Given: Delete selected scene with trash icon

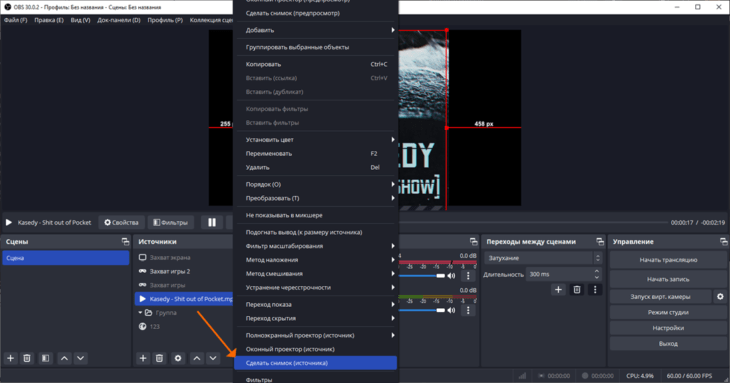Looking at the screenshot, I should [27, 358].
